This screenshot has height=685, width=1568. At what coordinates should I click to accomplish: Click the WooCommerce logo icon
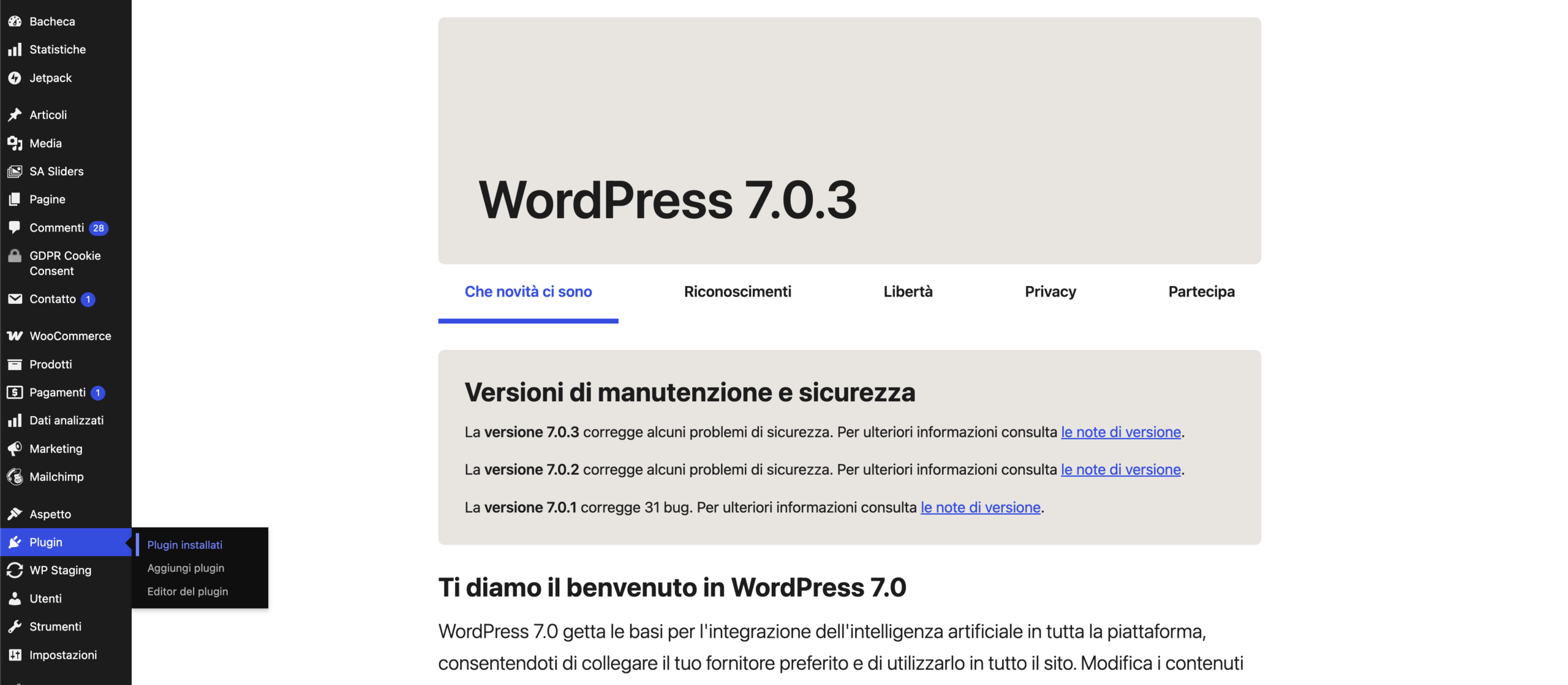[x=15, y=336]
